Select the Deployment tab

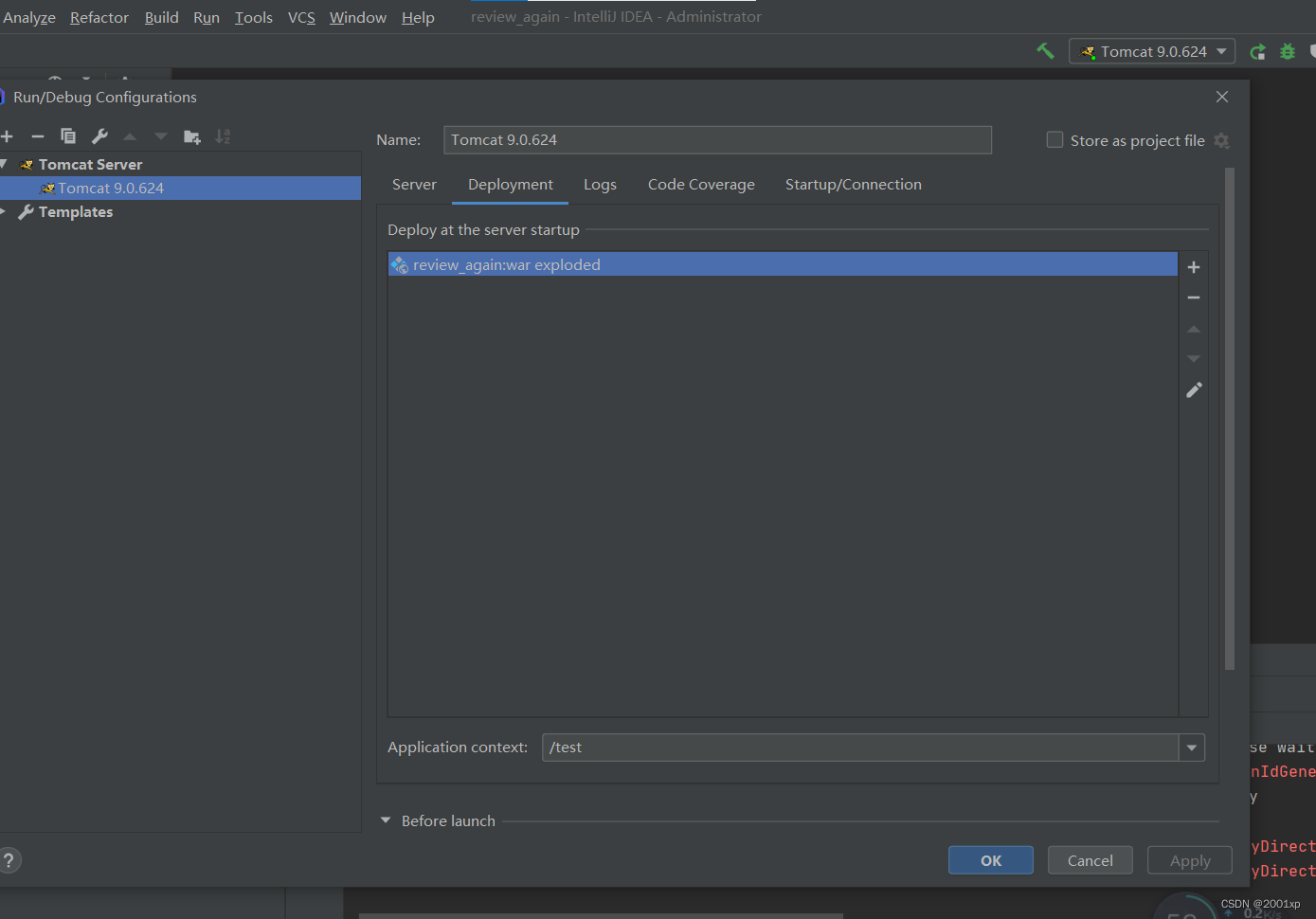pyautogui.click(x=511, y=185)
